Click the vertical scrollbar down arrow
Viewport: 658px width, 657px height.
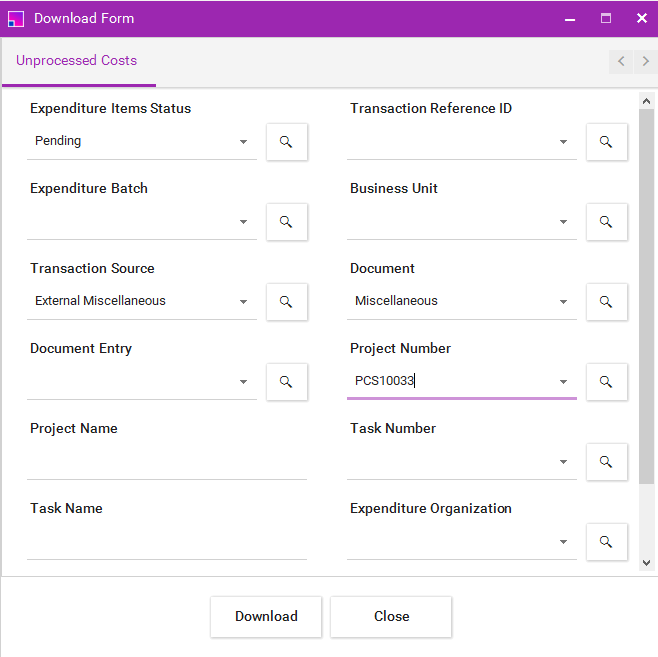[646, 563]
